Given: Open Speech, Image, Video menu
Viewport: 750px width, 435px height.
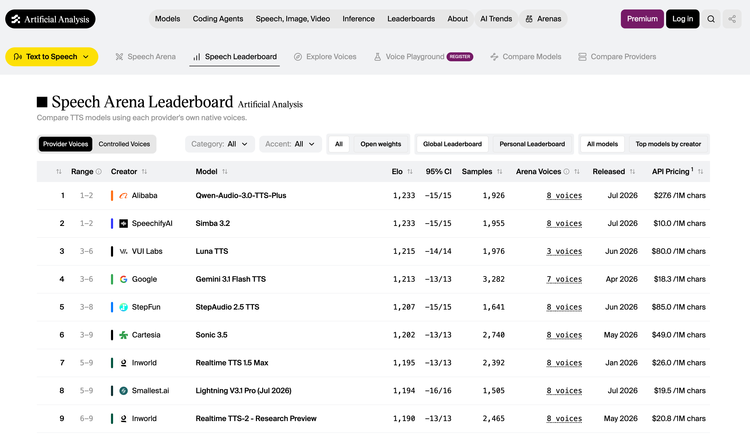Looking at the screenshot, I should (x=293, y=19).
